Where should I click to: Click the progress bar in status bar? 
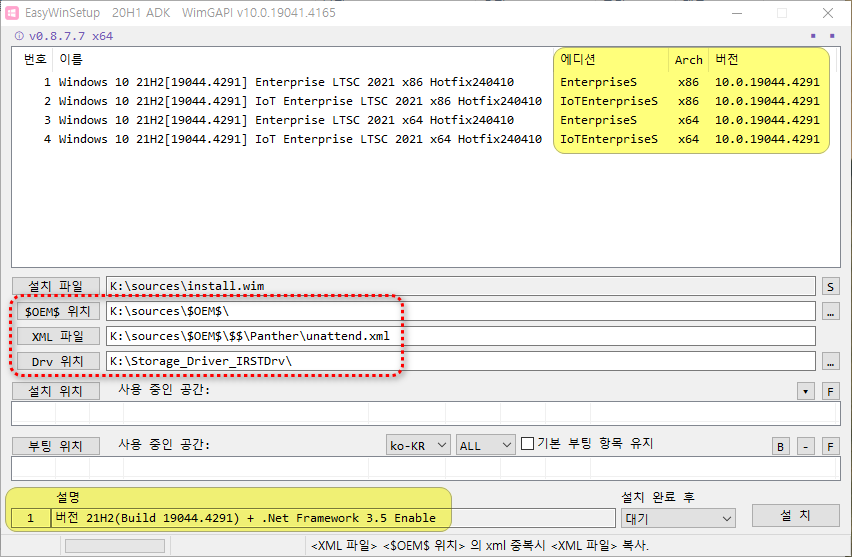(x=115, y=546)
